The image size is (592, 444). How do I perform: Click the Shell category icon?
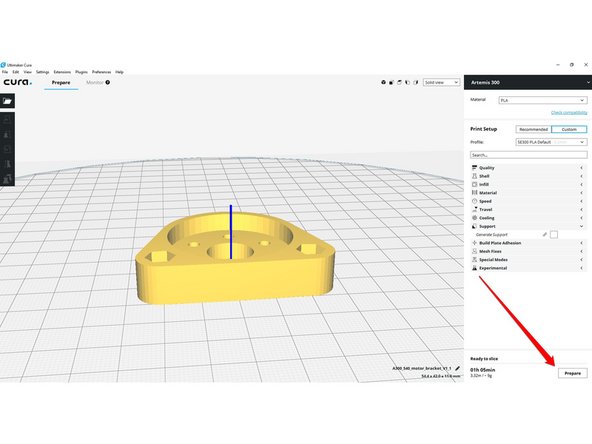point(475,176)
